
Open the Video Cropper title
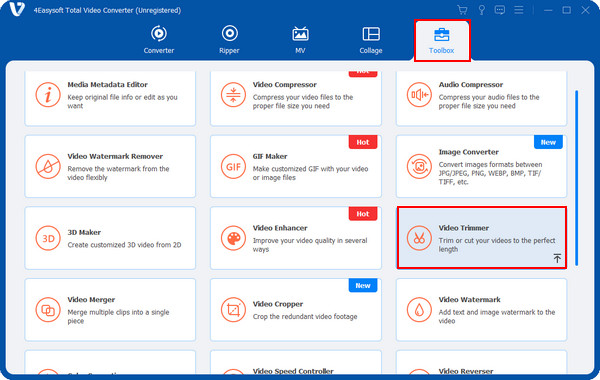[x=278, y=304]
